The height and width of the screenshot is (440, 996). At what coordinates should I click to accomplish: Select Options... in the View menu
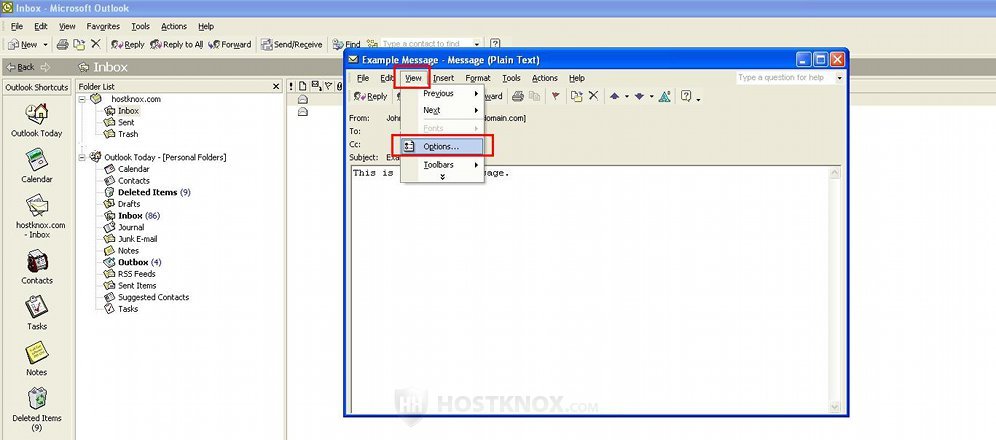pos(443,146)
